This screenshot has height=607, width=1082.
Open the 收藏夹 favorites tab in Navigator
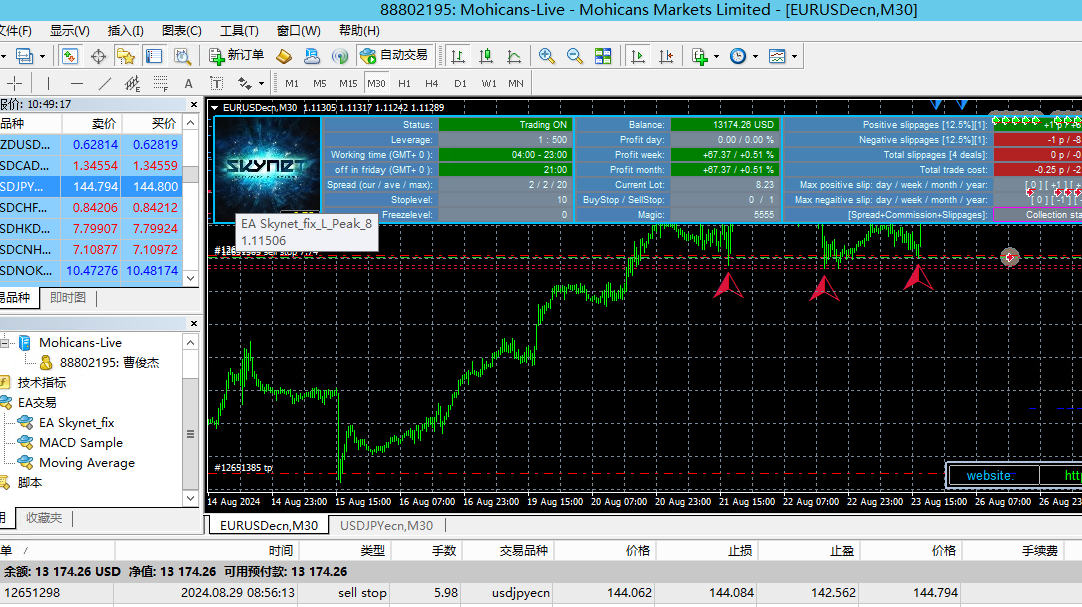point(43,517)
